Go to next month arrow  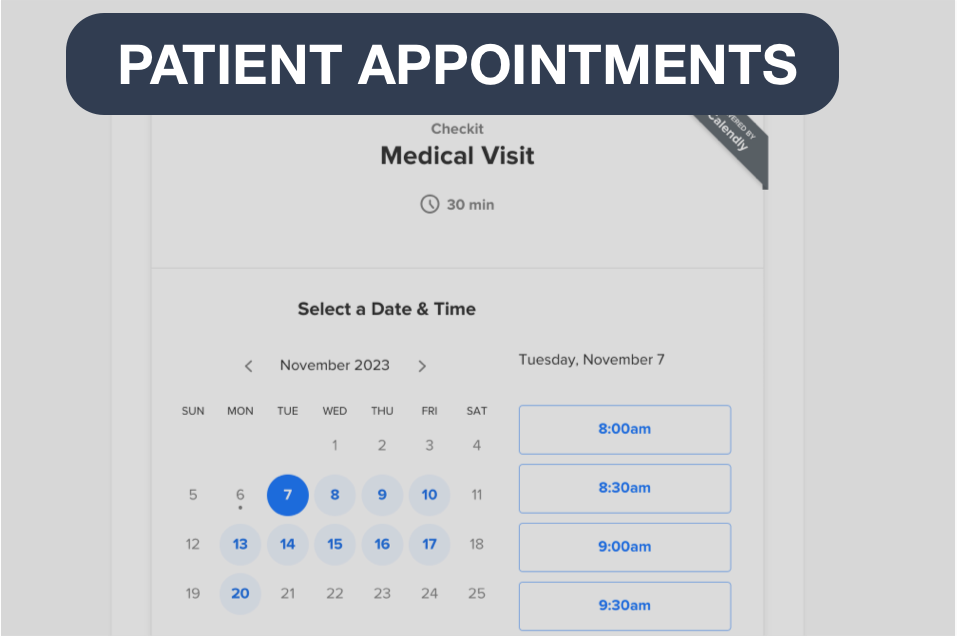pyautogui.click(x=422, y=366)
